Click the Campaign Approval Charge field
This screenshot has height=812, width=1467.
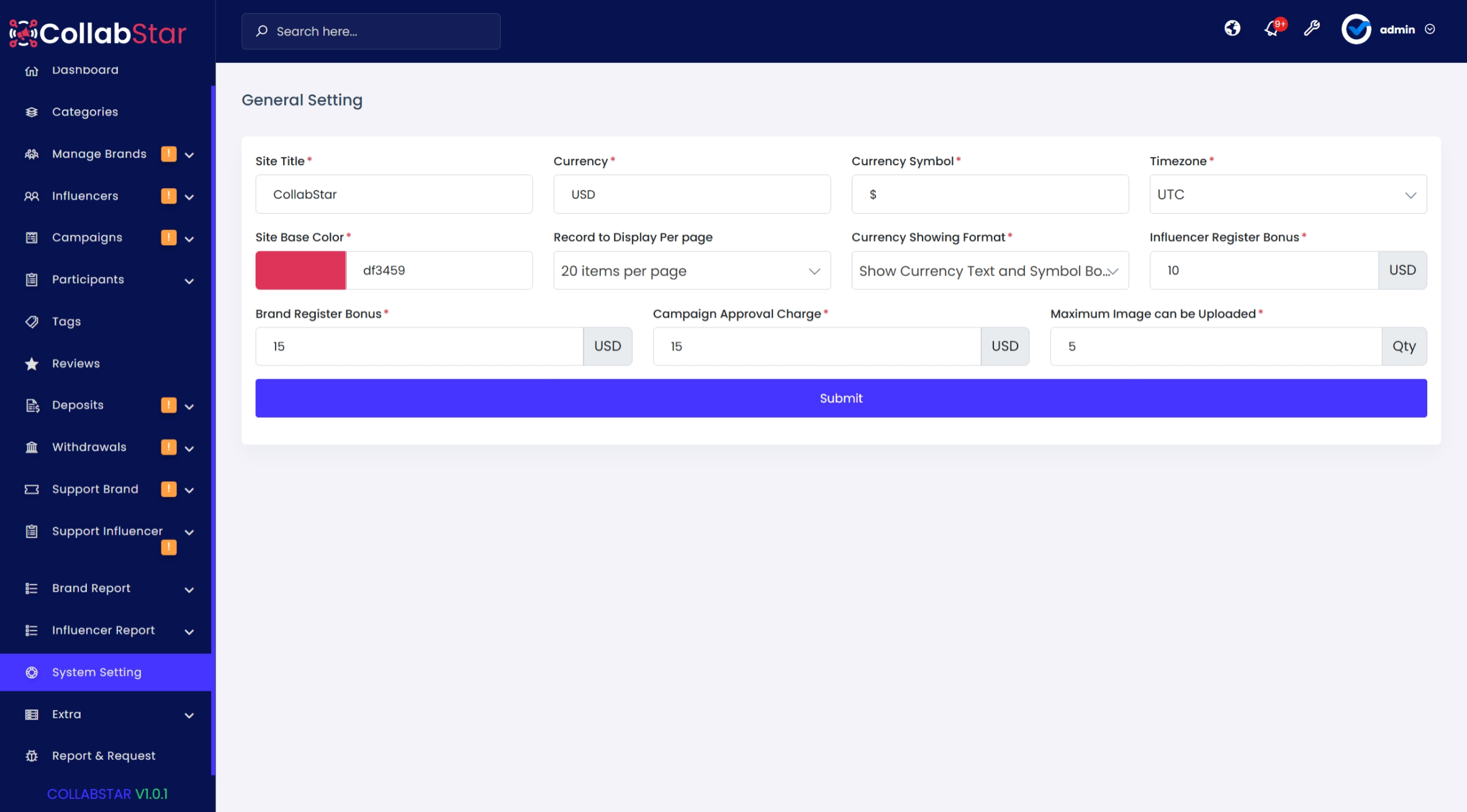tap(816, 346)
